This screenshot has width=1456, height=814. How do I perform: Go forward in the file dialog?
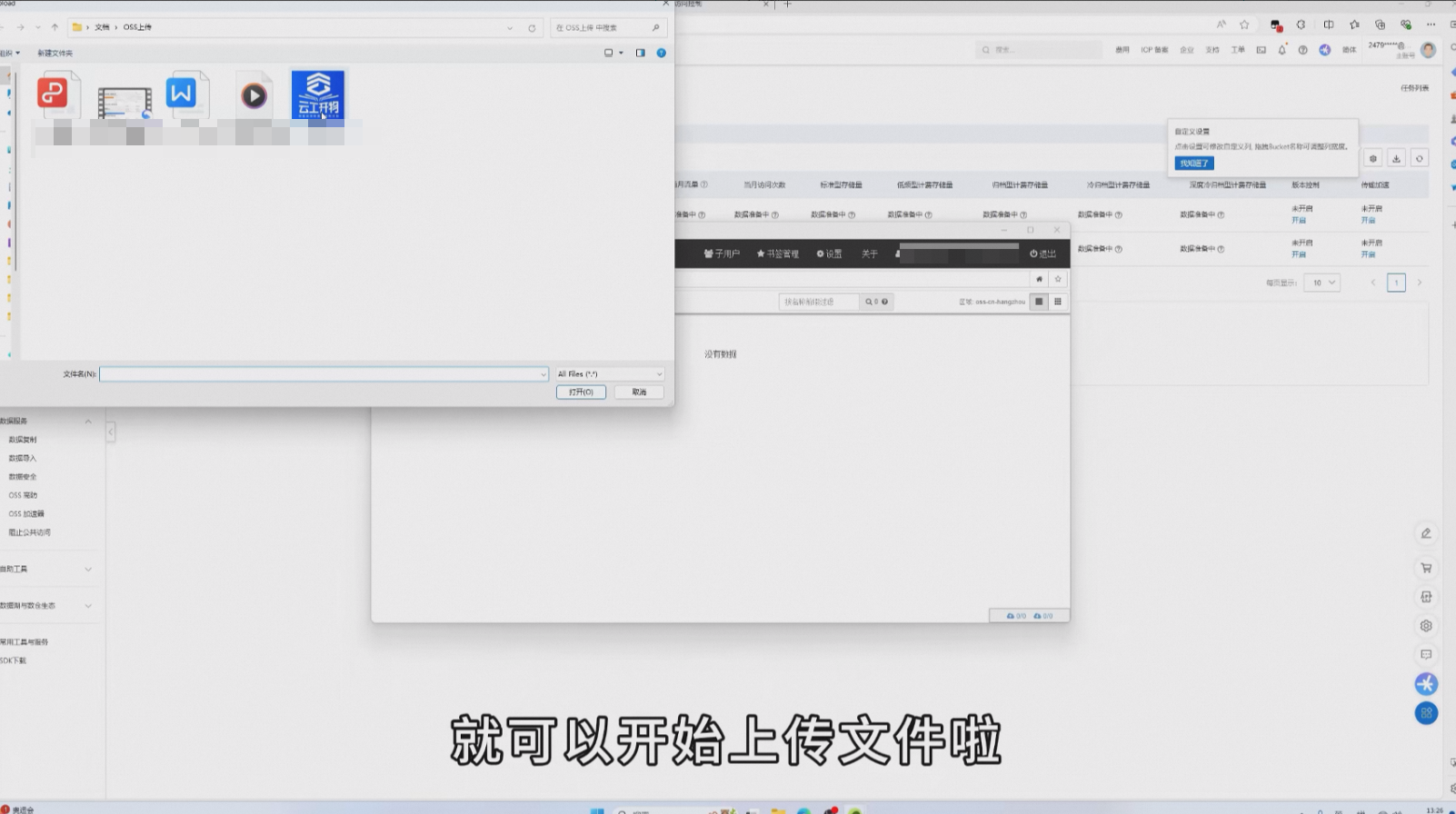pos(20,27)
